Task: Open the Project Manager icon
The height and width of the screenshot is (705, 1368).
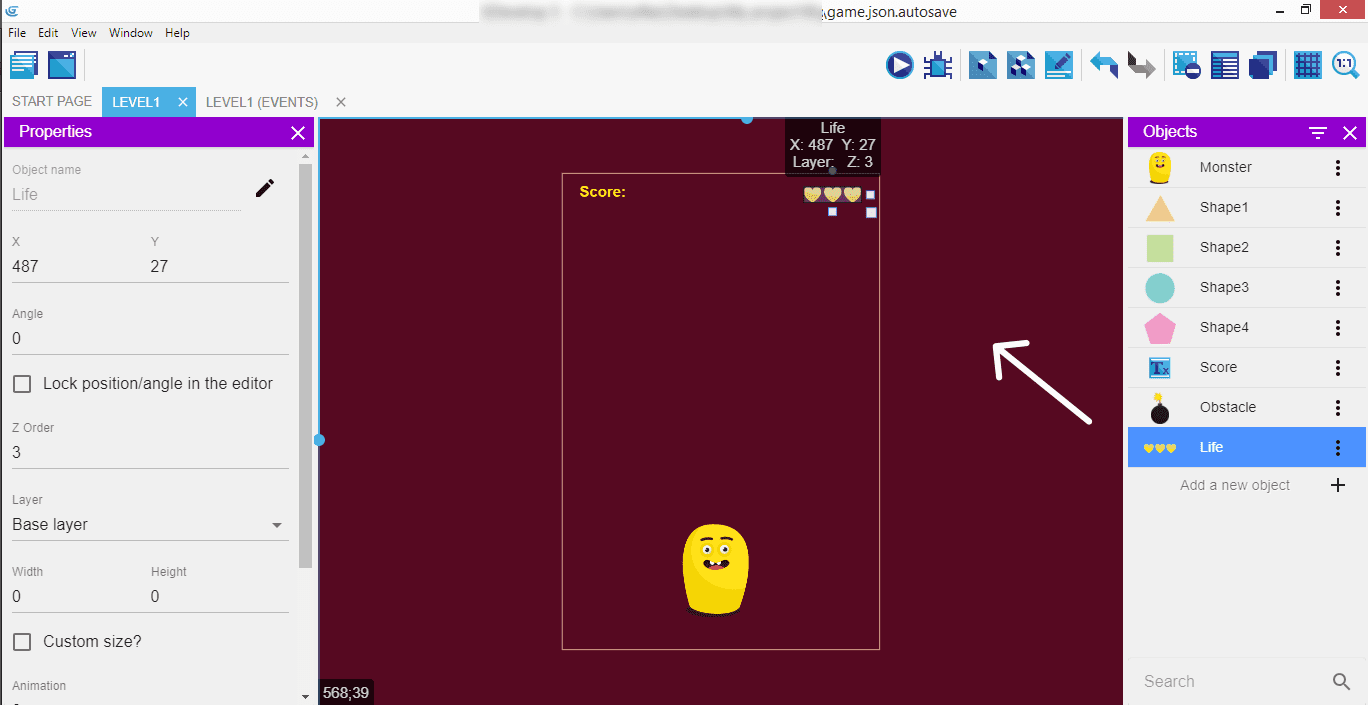Action: [24, 66]
